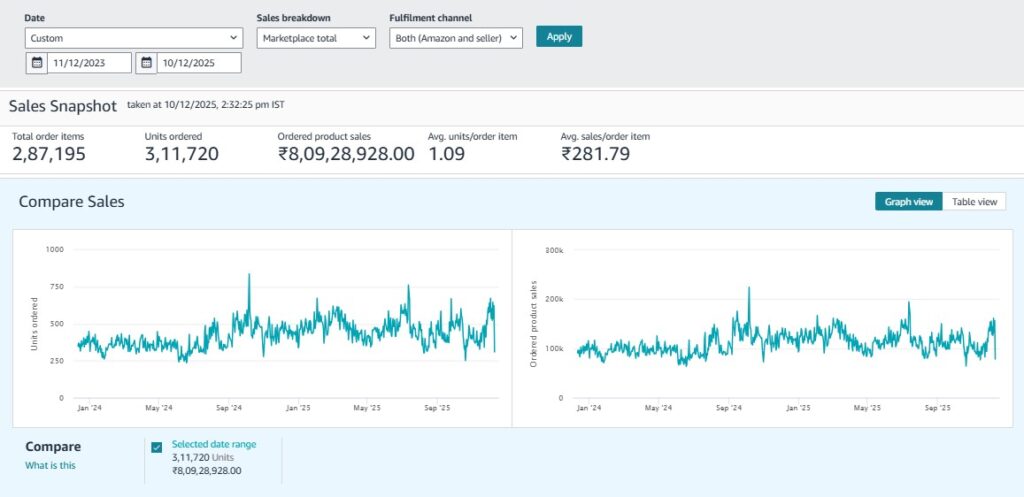Viewport: 1024px width, 497px height.
Task: Uncheck the Selected date range checkbox
Action: coord(157,447)
